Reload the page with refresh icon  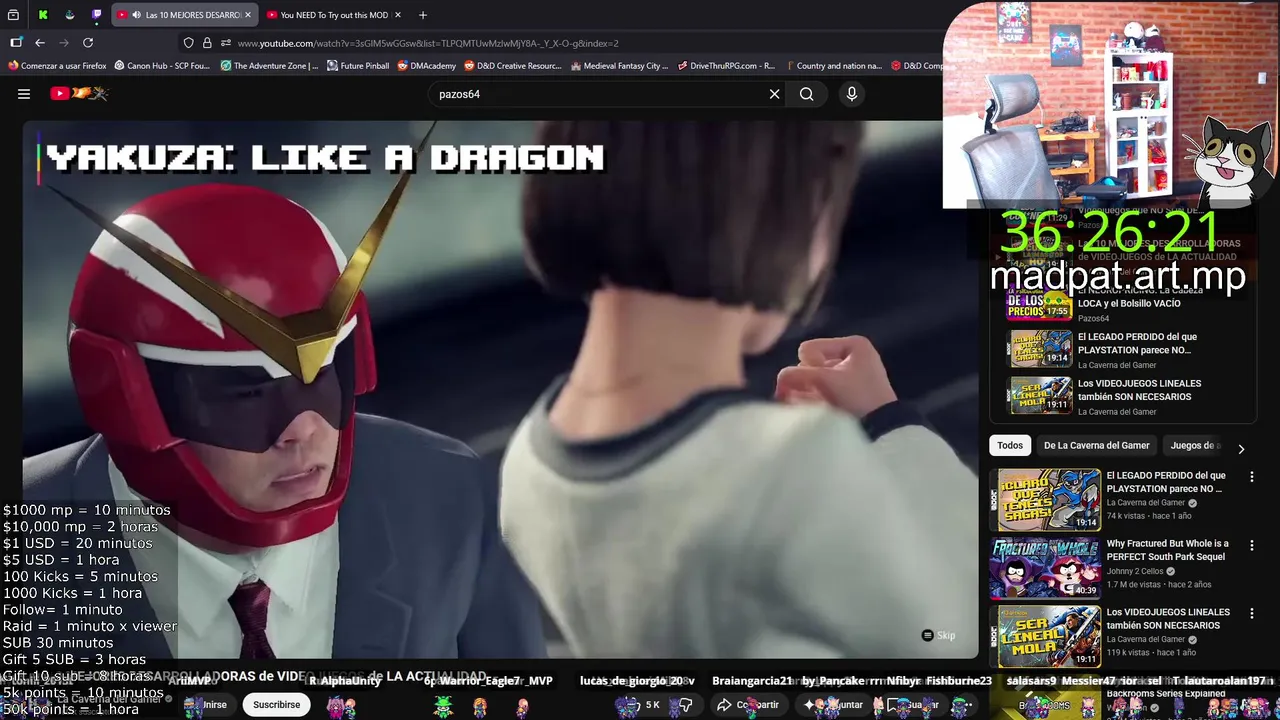tap(88, 43)
